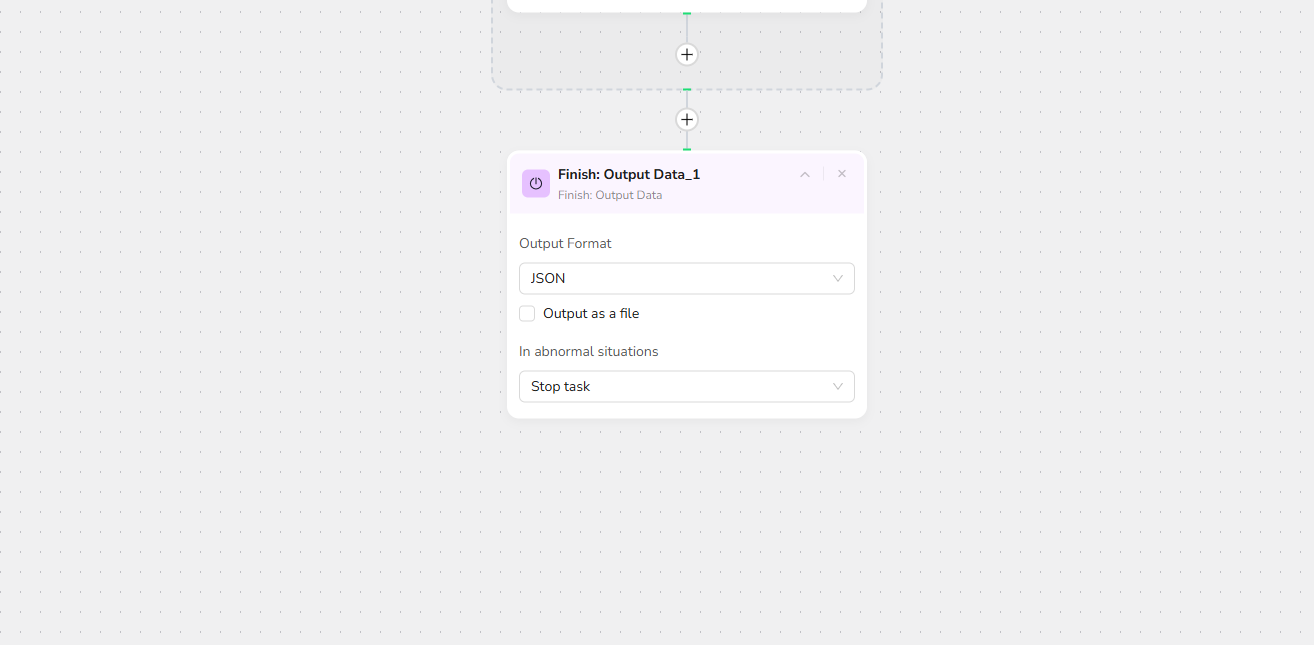1314x645 pixels.
Task: Enable the Output as a file checkbox
Action: point(527,314)
